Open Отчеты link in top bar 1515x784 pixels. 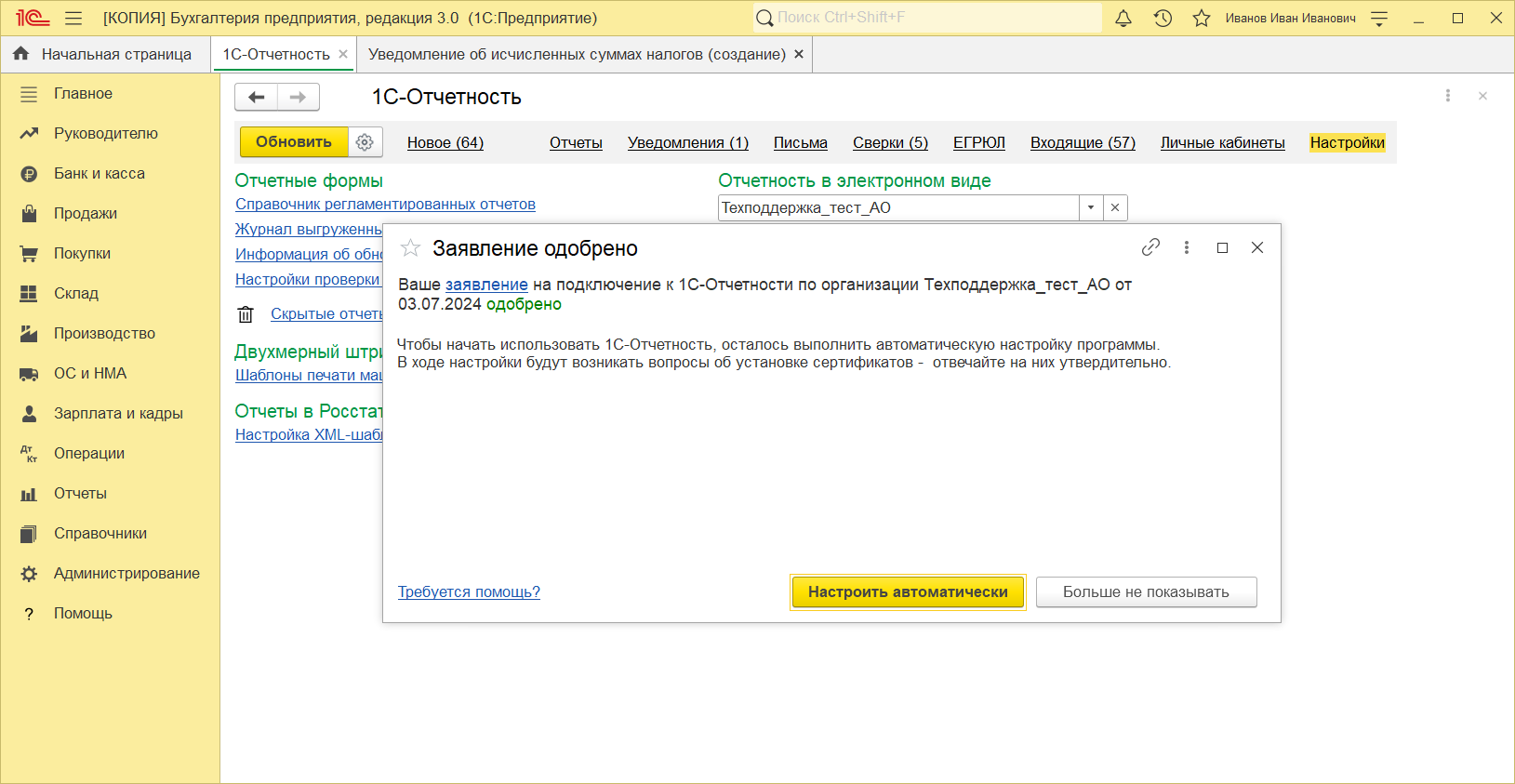pyautogui.click(x=576, y=142)
